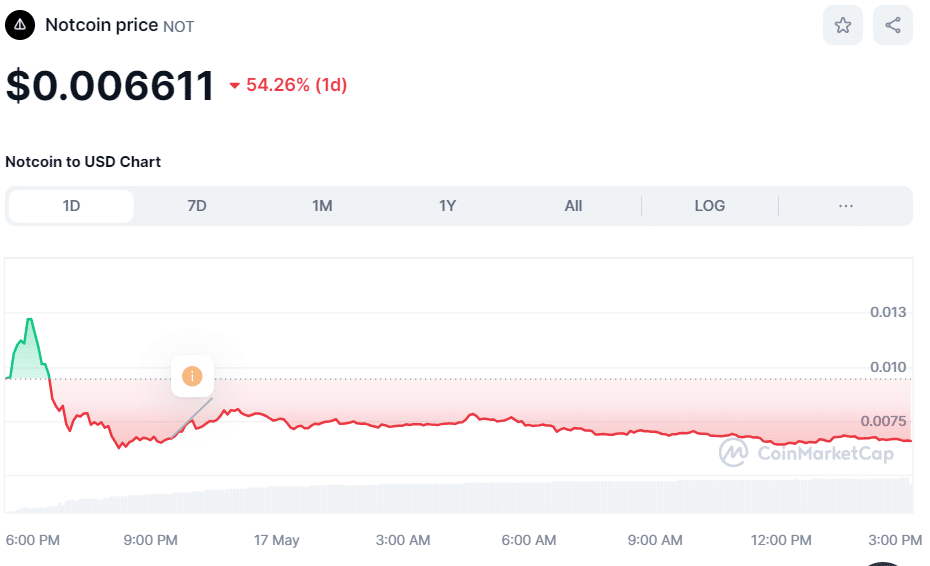Select the 1D chart range tab
This screenshot has height=566, width=930.
[71, 206]
